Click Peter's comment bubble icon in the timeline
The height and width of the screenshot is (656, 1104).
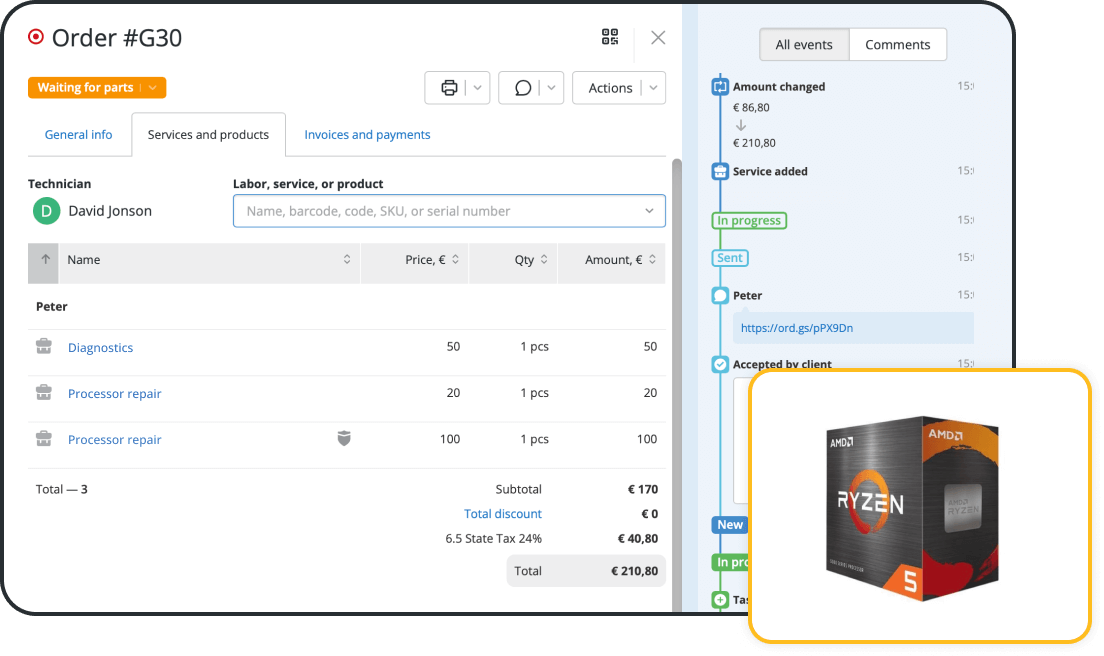tap(719, 295)
